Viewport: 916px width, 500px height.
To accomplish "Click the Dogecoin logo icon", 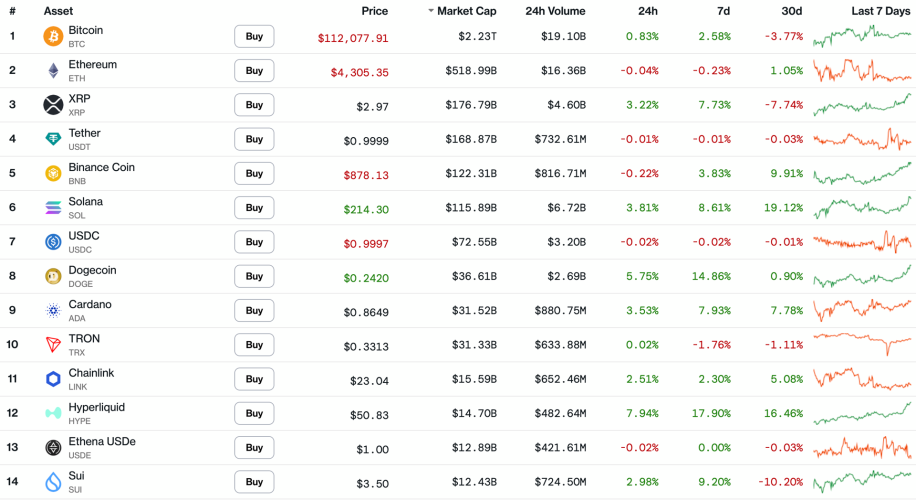I will point(53,276).
